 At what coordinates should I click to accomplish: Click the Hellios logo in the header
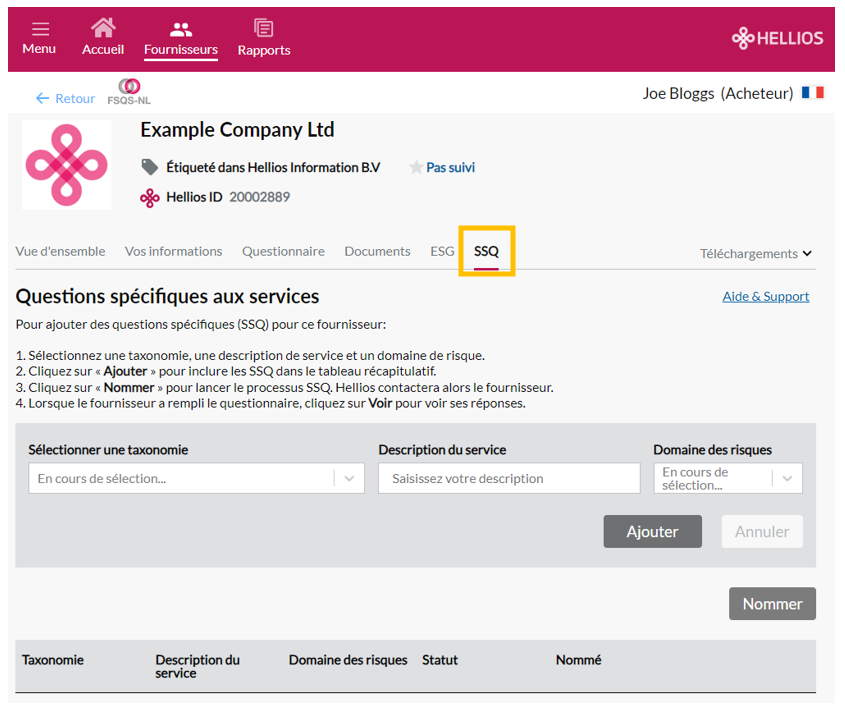(x=778, y=38)
